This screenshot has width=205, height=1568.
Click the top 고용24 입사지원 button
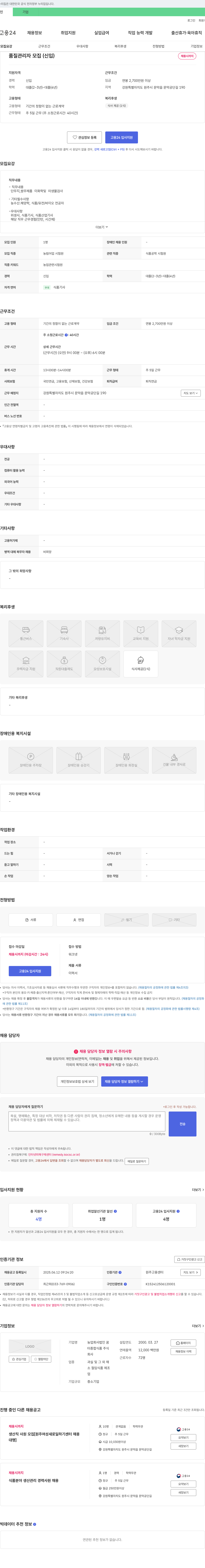pos(122,138)
